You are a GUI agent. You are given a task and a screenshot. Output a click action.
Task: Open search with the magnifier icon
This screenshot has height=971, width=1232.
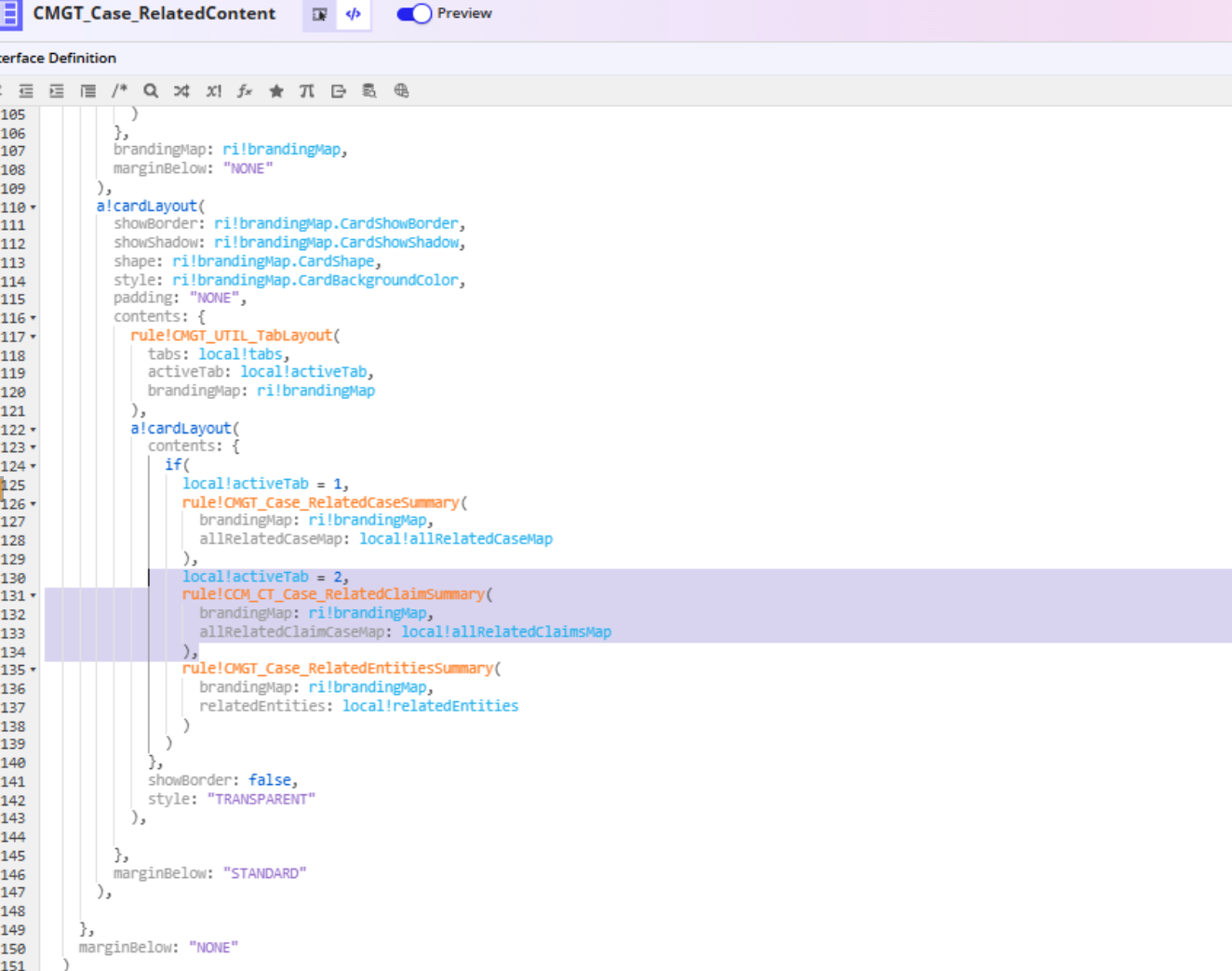[x=151, y=91]
